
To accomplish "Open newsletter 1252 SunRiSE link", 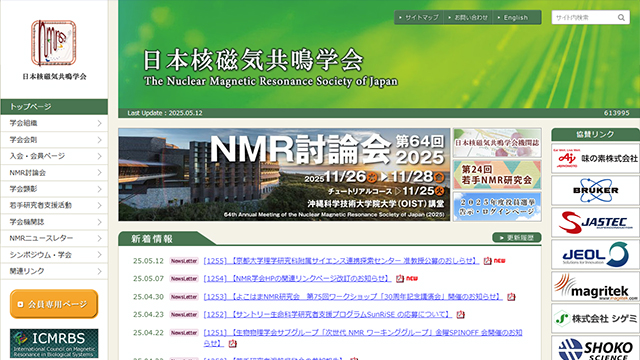I will pyautogui.click(x=328, y=315).
